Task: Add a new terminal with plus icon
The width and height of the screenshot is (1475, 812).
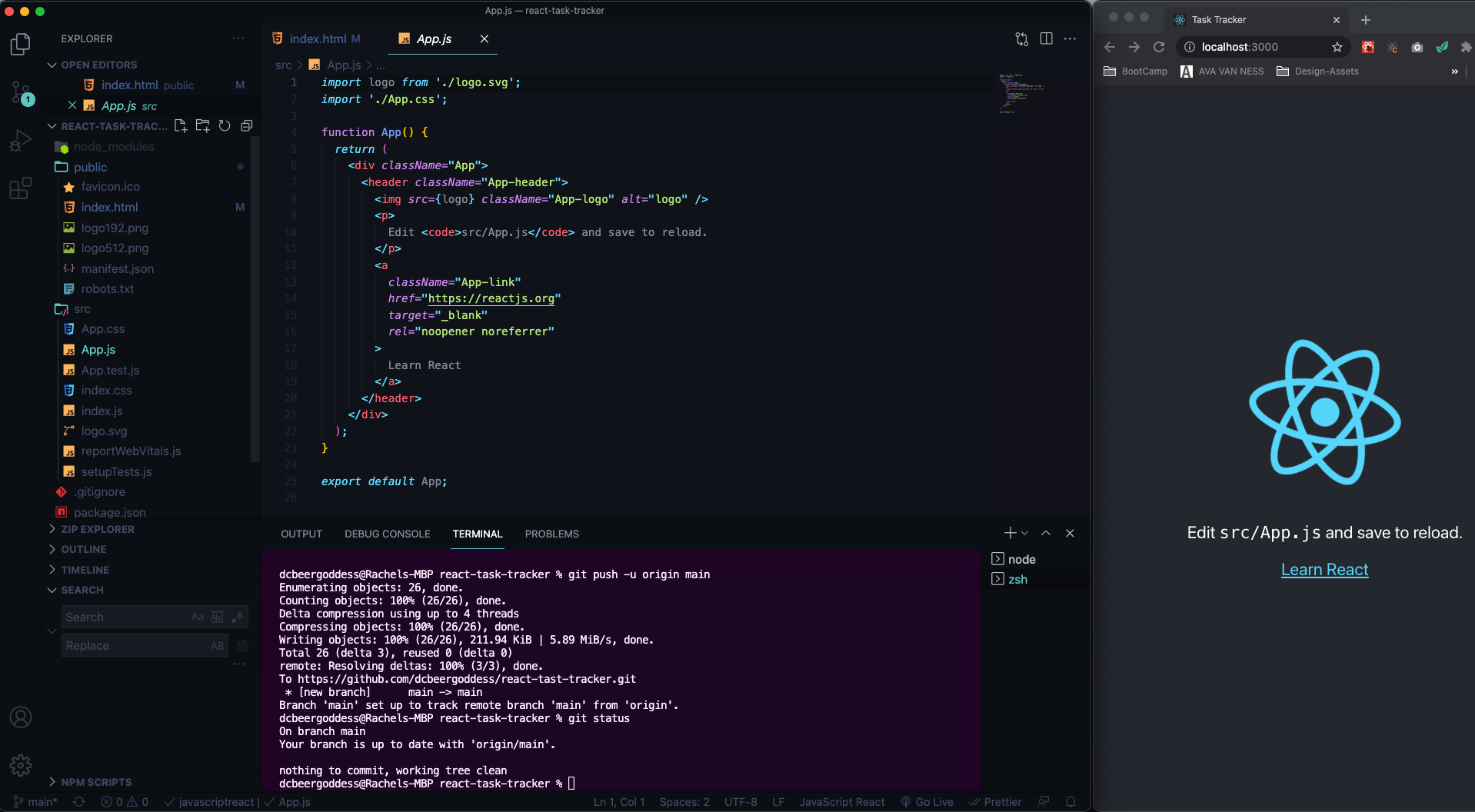Action: click(x=1010, y=533)
